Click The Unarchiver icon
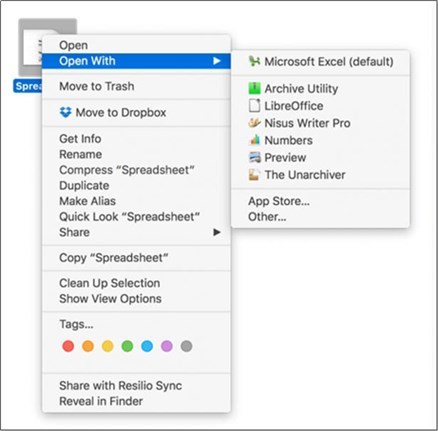The width and height of the screenshot is (438, 431). pos(254,175)
